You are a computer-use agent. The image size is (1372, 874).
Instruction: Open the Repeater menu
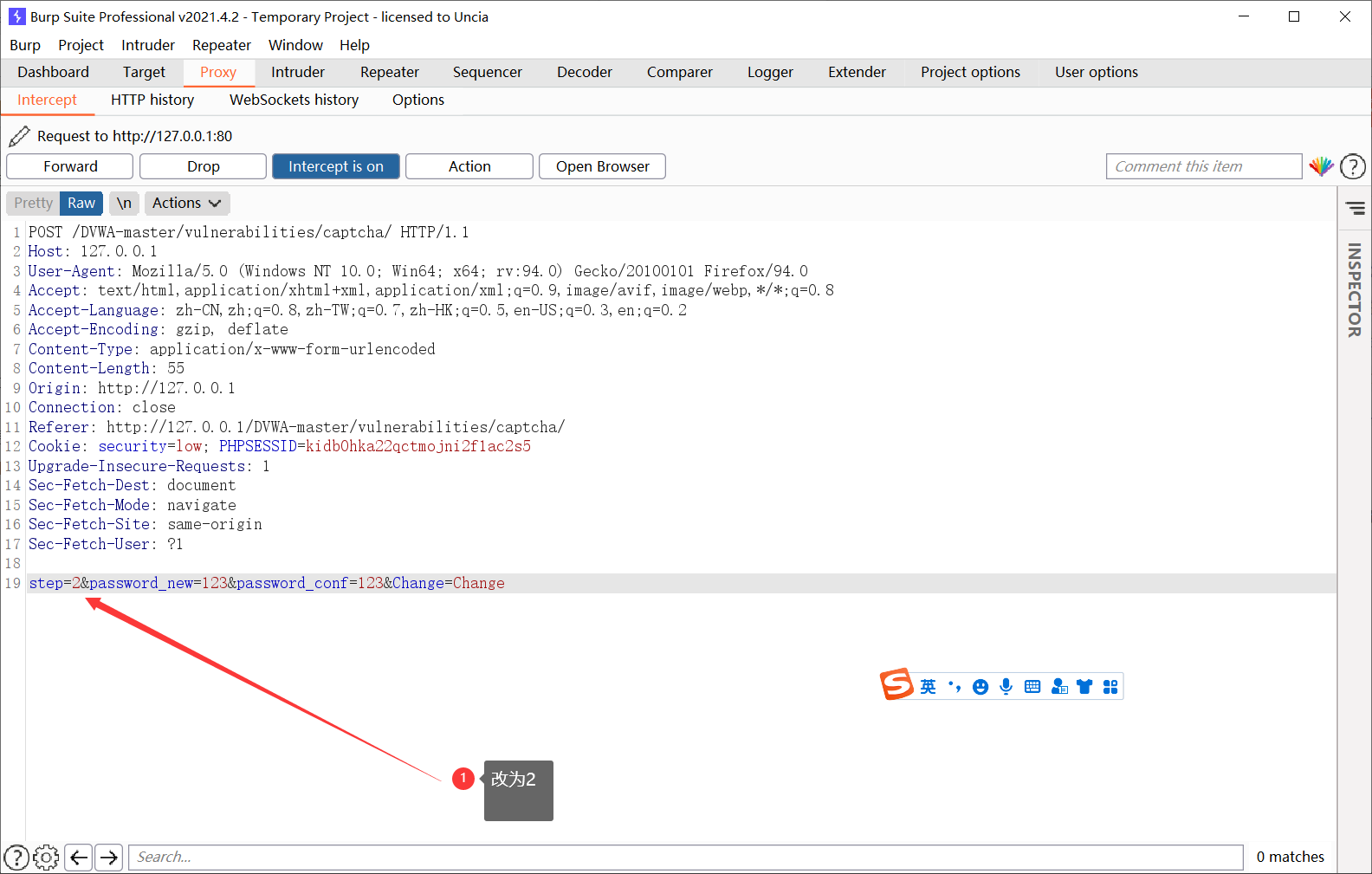coord(222,45)
